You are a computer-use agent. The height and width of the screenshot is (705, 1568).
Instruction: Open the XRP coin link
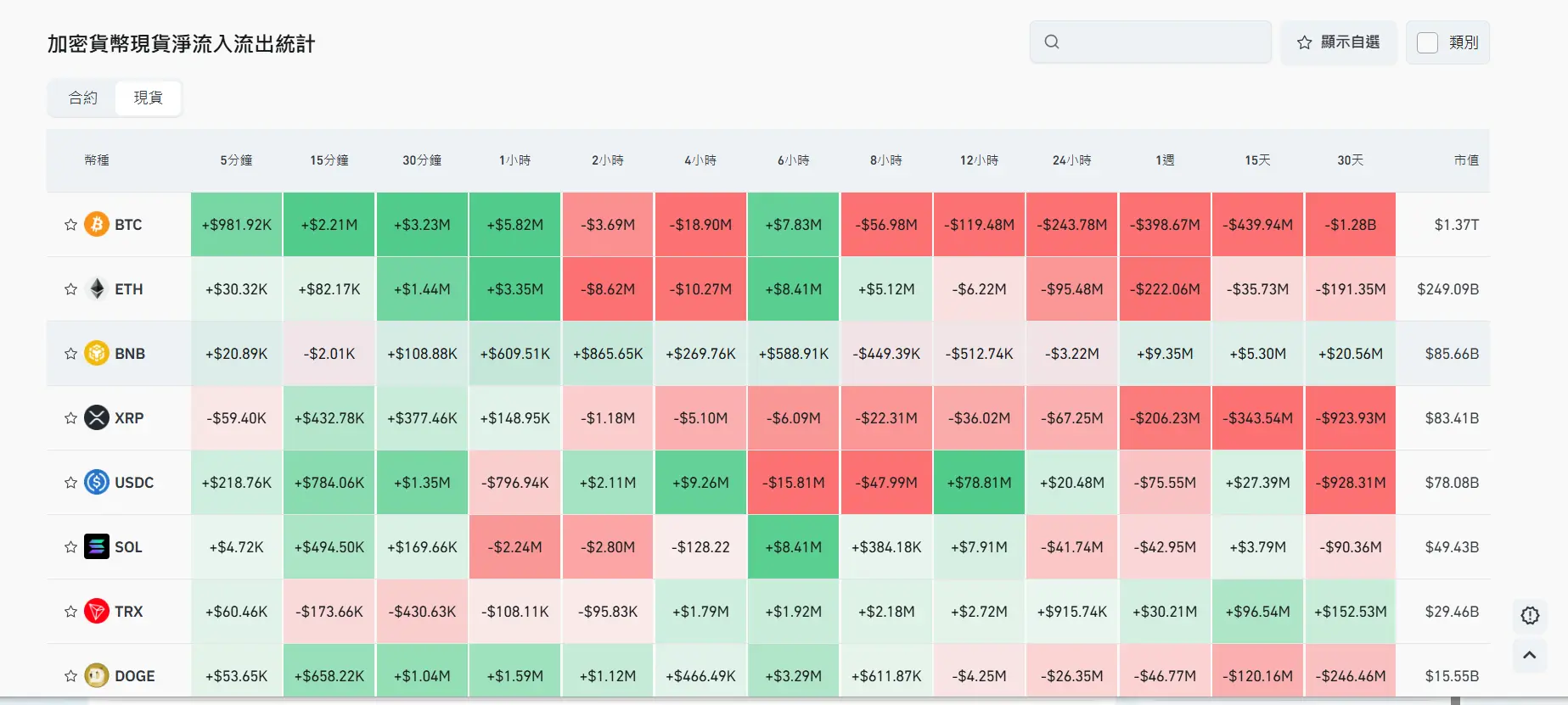pos(129,418)
